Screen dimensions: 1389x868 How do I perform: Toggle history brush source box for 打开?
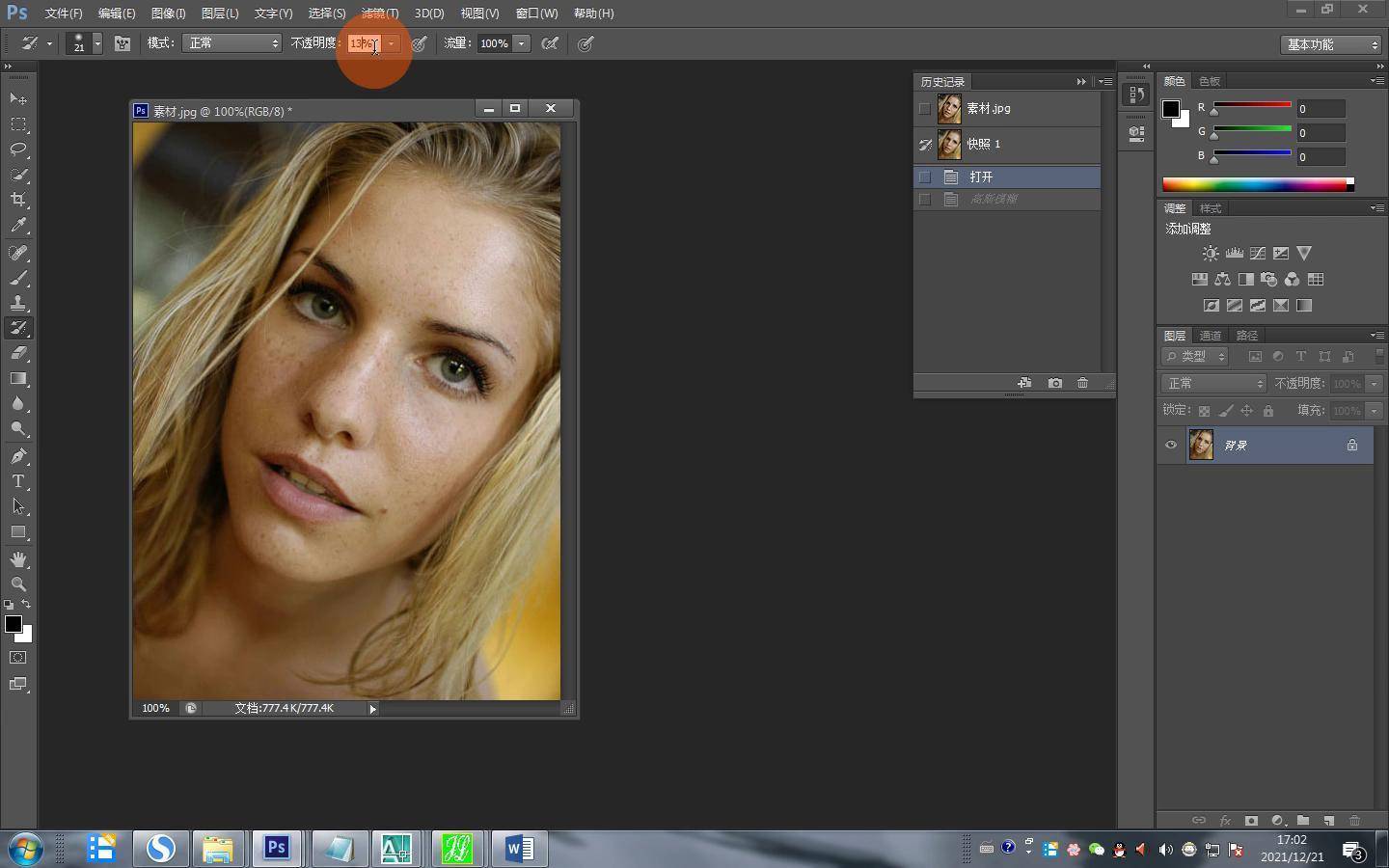pos(925,177)
